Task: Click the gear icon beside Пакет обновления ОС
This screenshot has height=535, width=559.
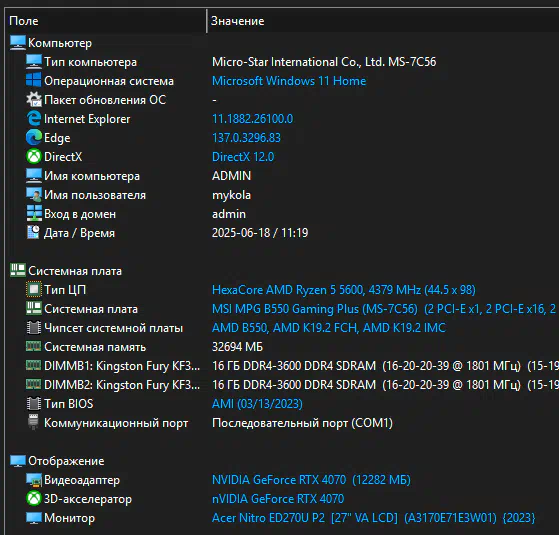Action: 34,99
